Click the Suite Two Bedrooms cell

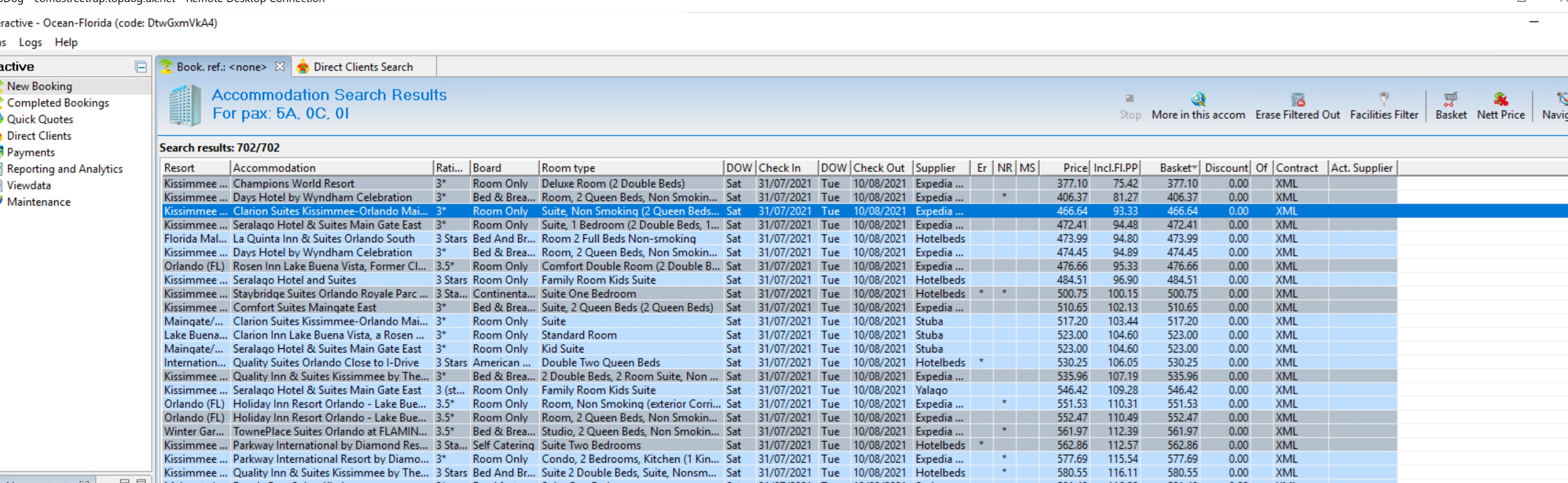(x=631, y=445)
